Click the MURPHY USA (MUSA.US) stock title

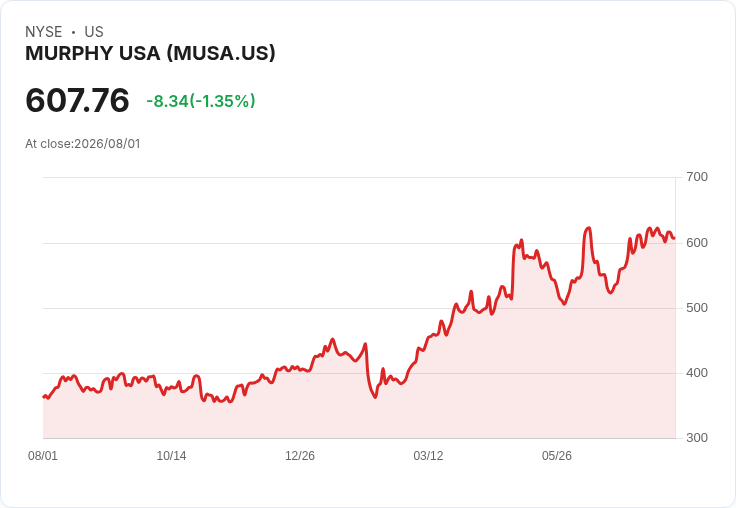pos(150,53)
